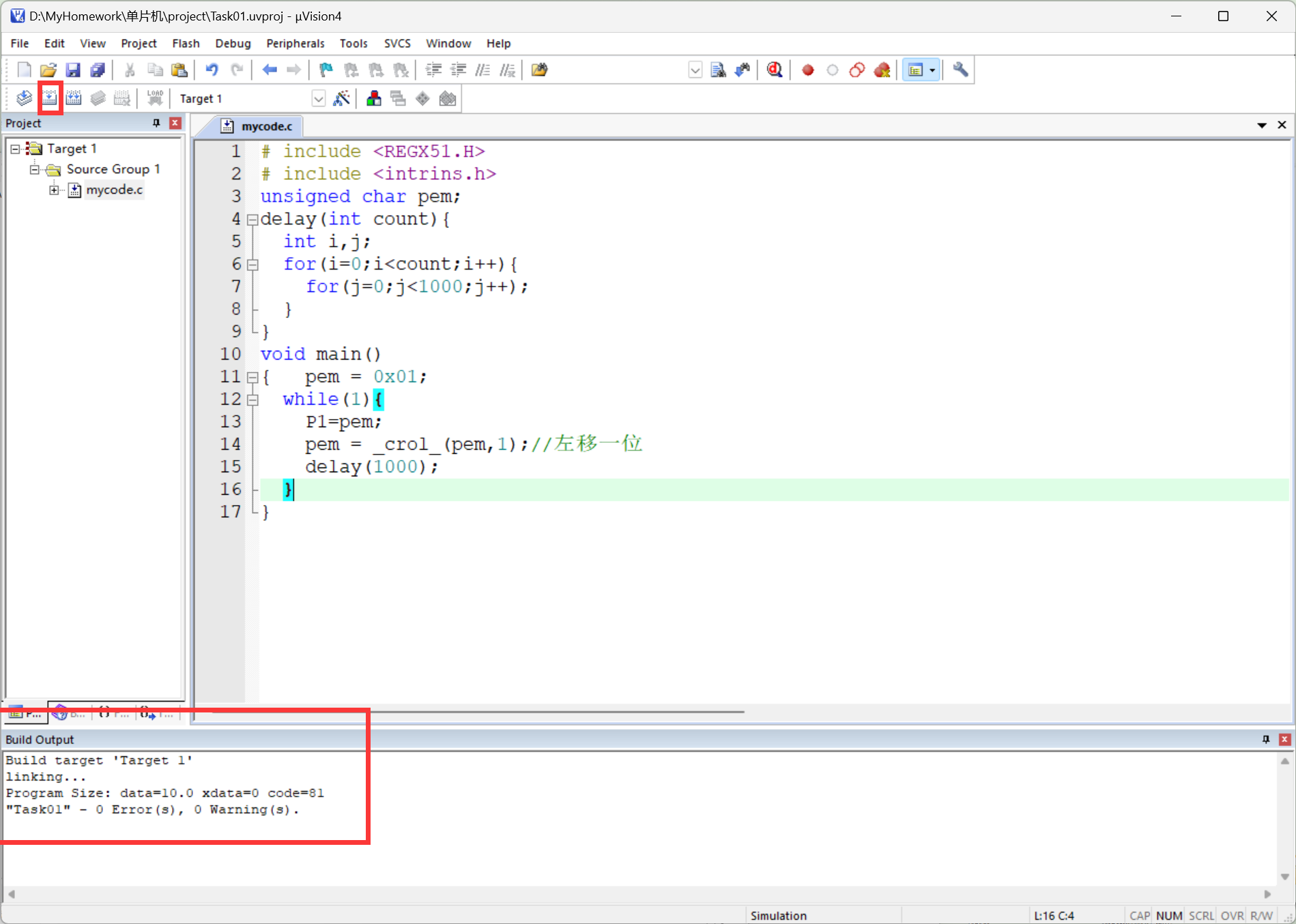This screenshot has width=1296, height=924.
Task: Collapse the Source Group 1 node
Action: point(34,169)
